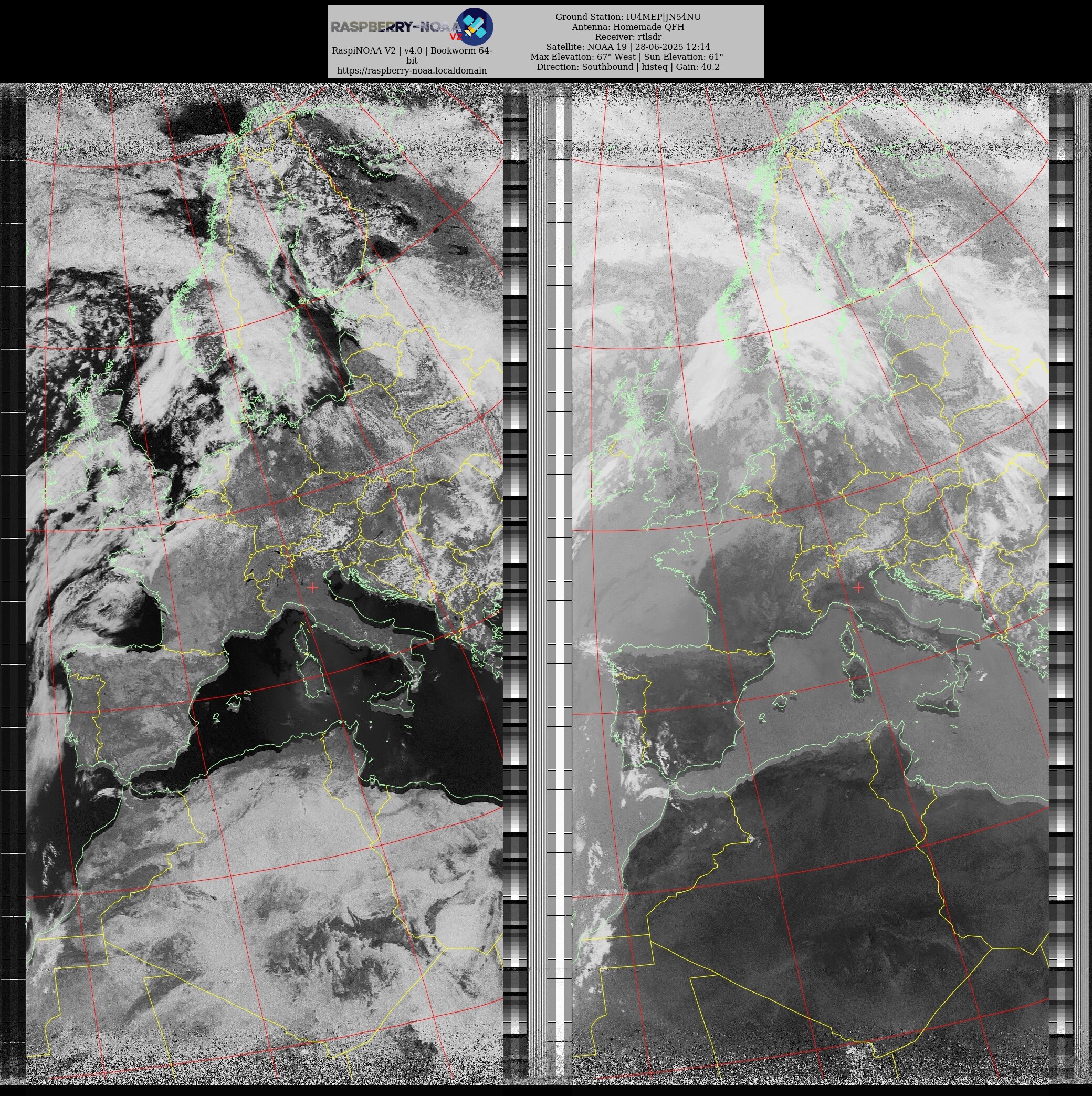Select the 'Max Elevation: 67° West' line
The image size is (1092, 1096).
click(626, 57)
